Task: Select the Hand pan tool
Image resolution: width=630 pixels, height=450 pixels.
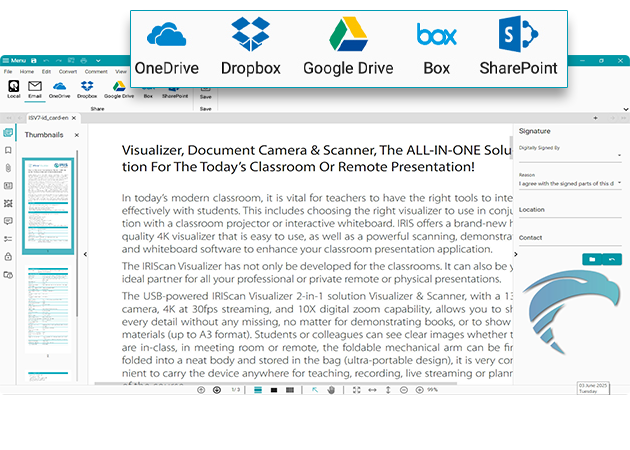Action: pyautogui.click(x=331, y=390)
